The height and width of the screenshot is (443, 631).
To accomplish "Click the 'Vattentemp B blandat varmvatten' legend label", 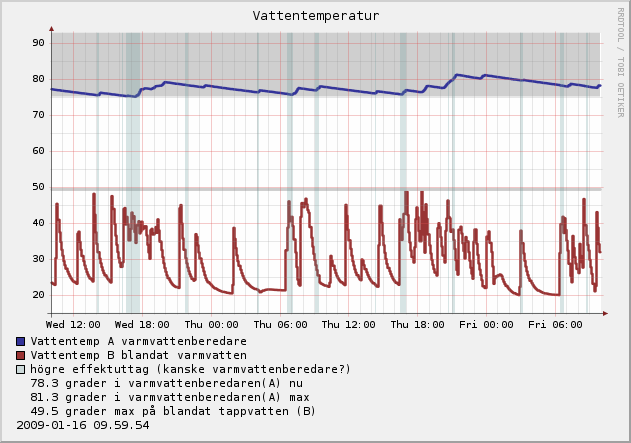I will (138, 355).
